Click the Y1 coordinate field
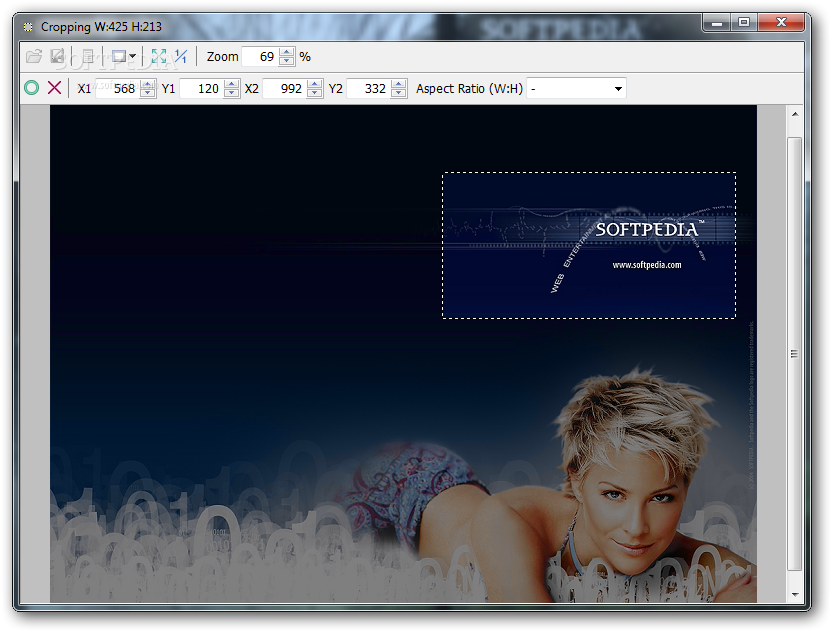832x632 pixels. tap(202, 89)
